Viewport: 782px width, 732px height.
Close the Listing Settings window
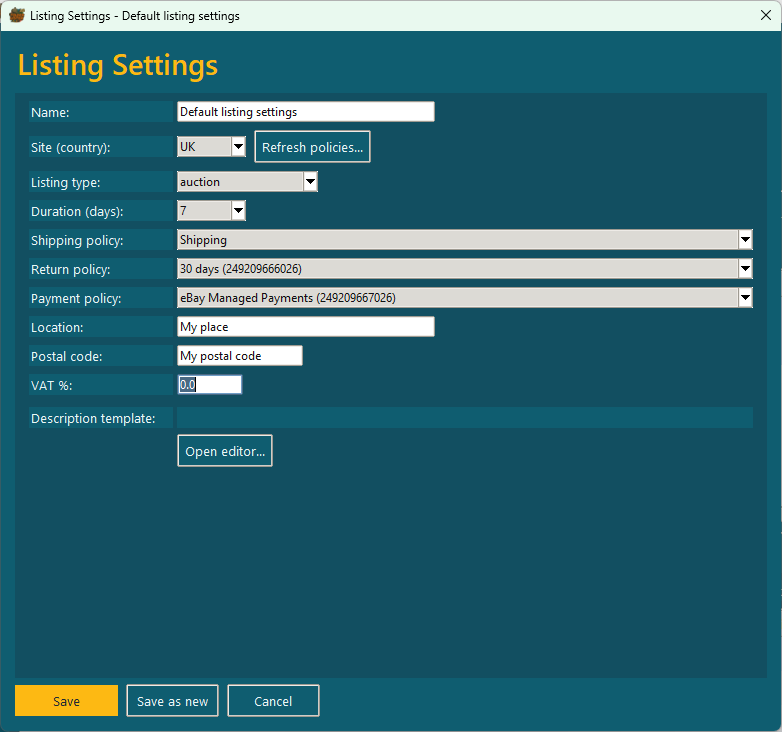point(765,16)
